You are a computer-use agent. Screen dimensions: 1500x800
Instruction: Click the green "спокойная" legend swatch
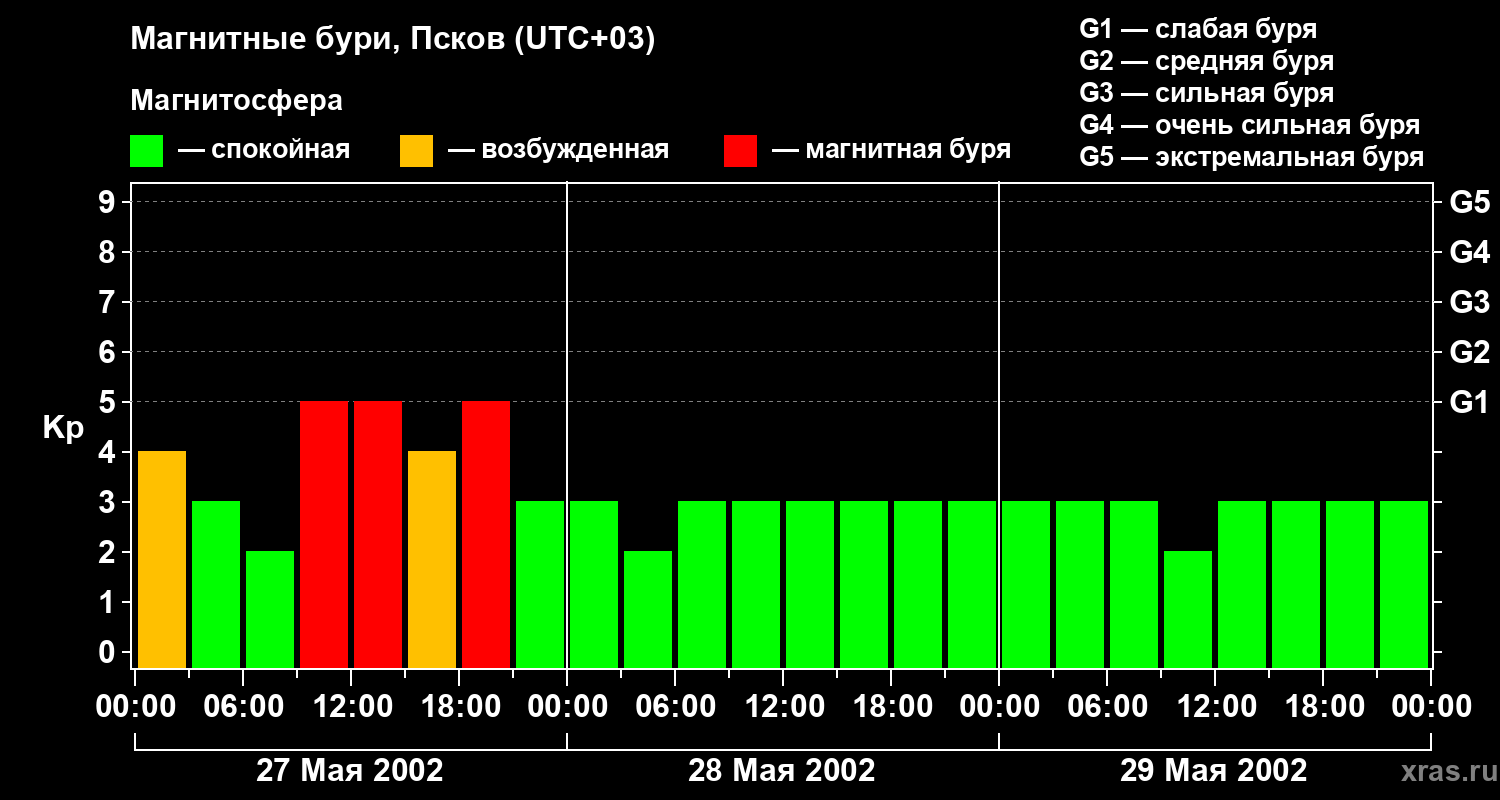146,151
